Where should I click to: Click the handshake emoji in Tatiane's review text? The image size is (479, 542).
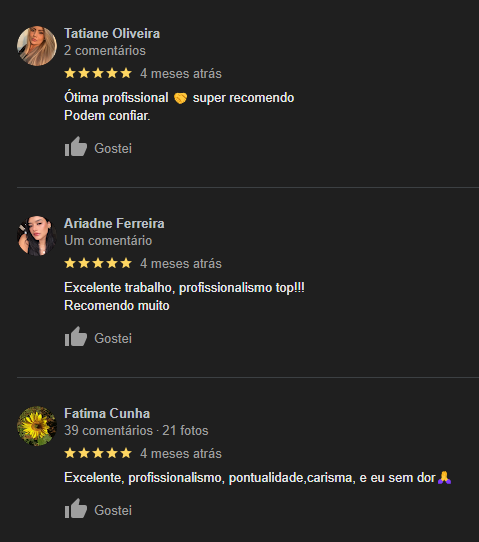point(180,98)
